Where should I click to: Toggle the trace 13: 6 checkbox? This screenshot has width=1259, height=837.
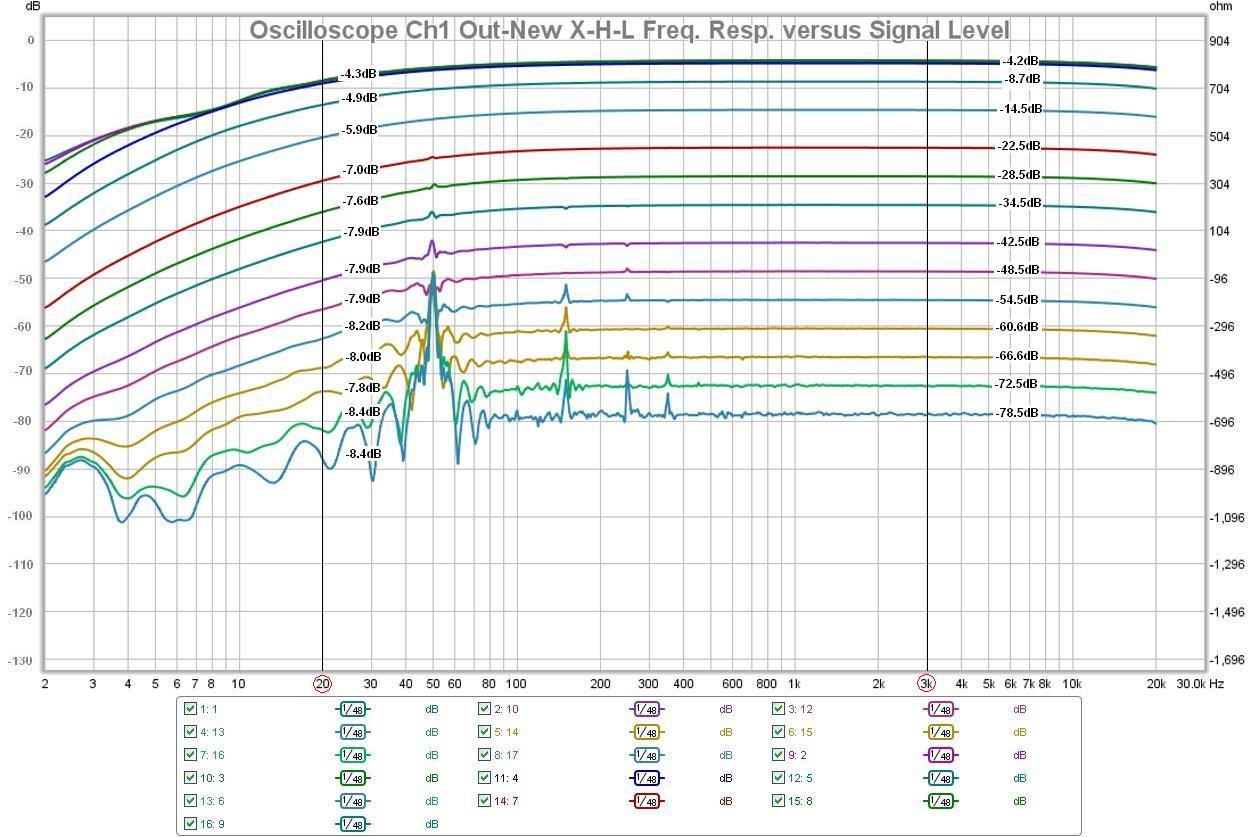pos(191,801)
